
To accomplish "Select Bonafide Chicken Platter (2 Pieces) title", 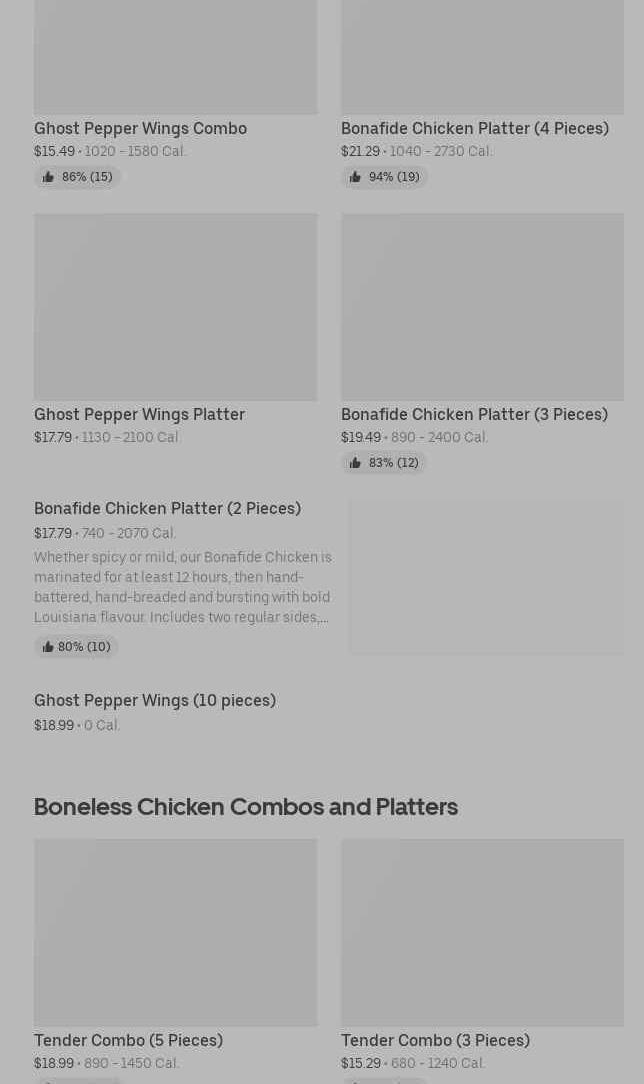I will pyautogui.click(x=167, y=508).
